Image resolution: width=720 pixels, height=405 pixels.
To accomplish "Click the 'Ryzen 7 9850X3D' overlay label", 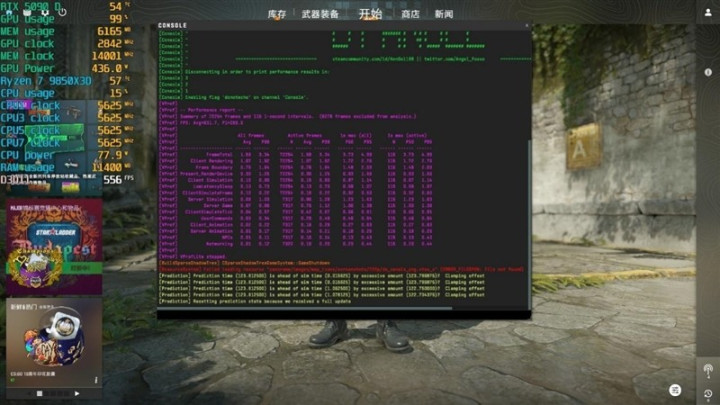I will 46,81.
